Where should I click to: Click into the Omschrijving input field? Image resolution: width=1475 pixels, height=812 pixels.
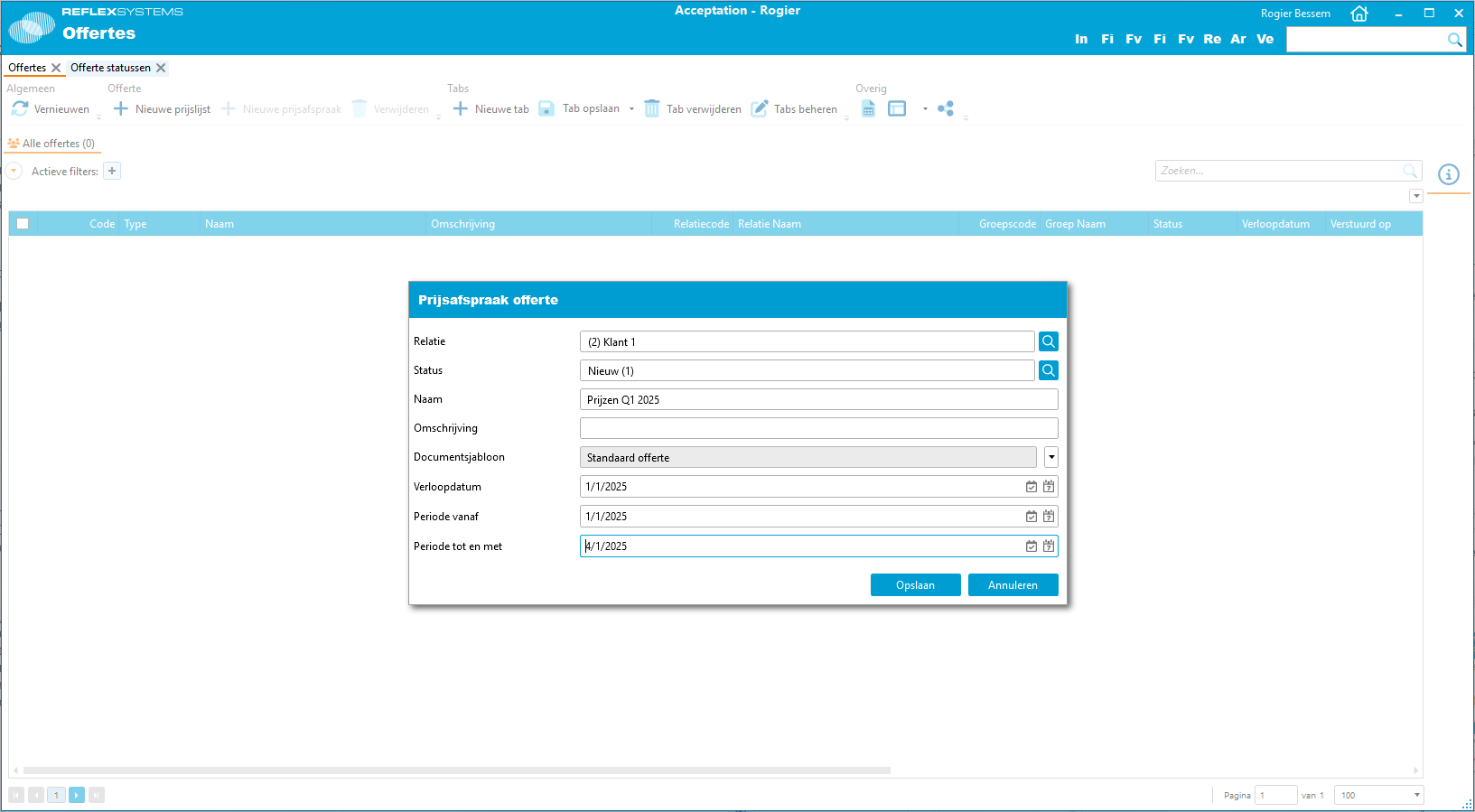pyautogui.click(x=818, y=428)
